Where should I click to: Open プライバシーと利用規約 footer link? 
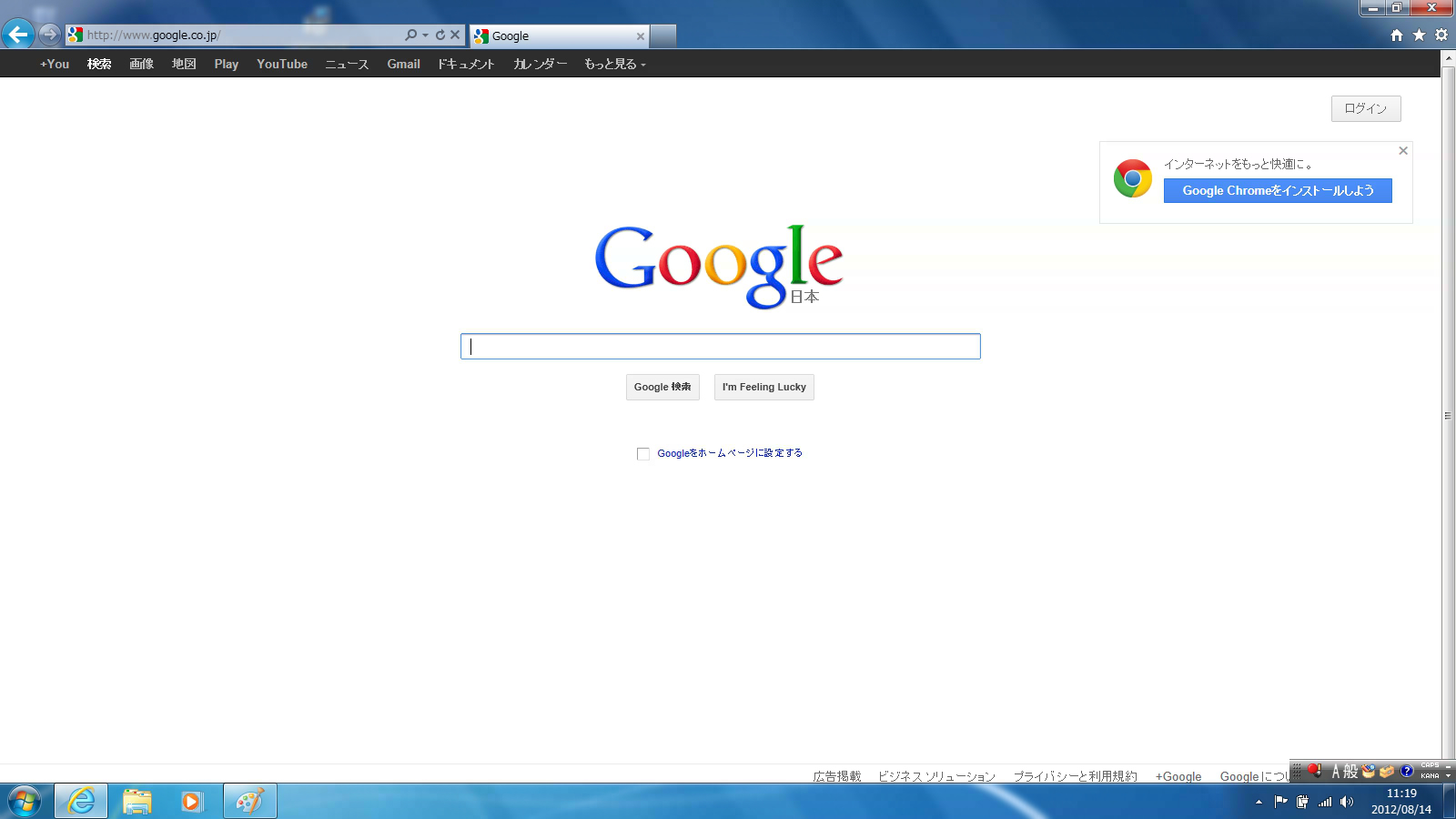1076,776
